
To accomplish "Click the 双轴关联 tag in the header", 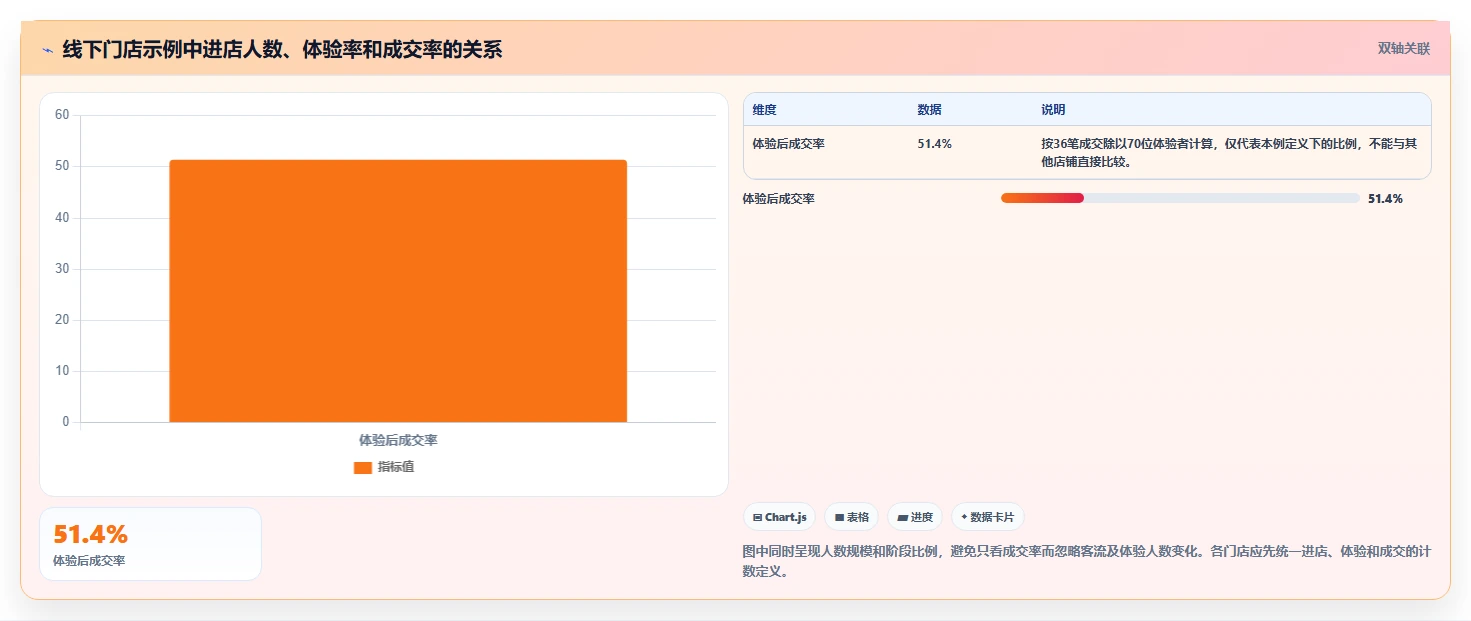I will click(x=1404, y=48).
